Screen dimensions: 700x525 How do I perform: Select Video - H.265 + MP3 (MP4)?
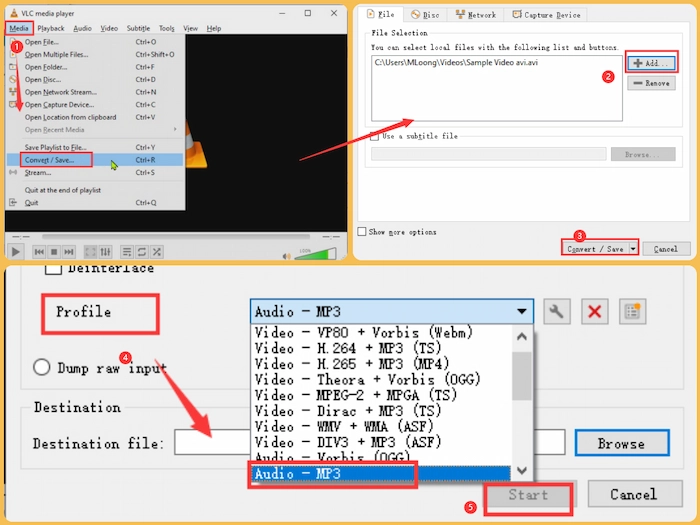pos(381,364)
